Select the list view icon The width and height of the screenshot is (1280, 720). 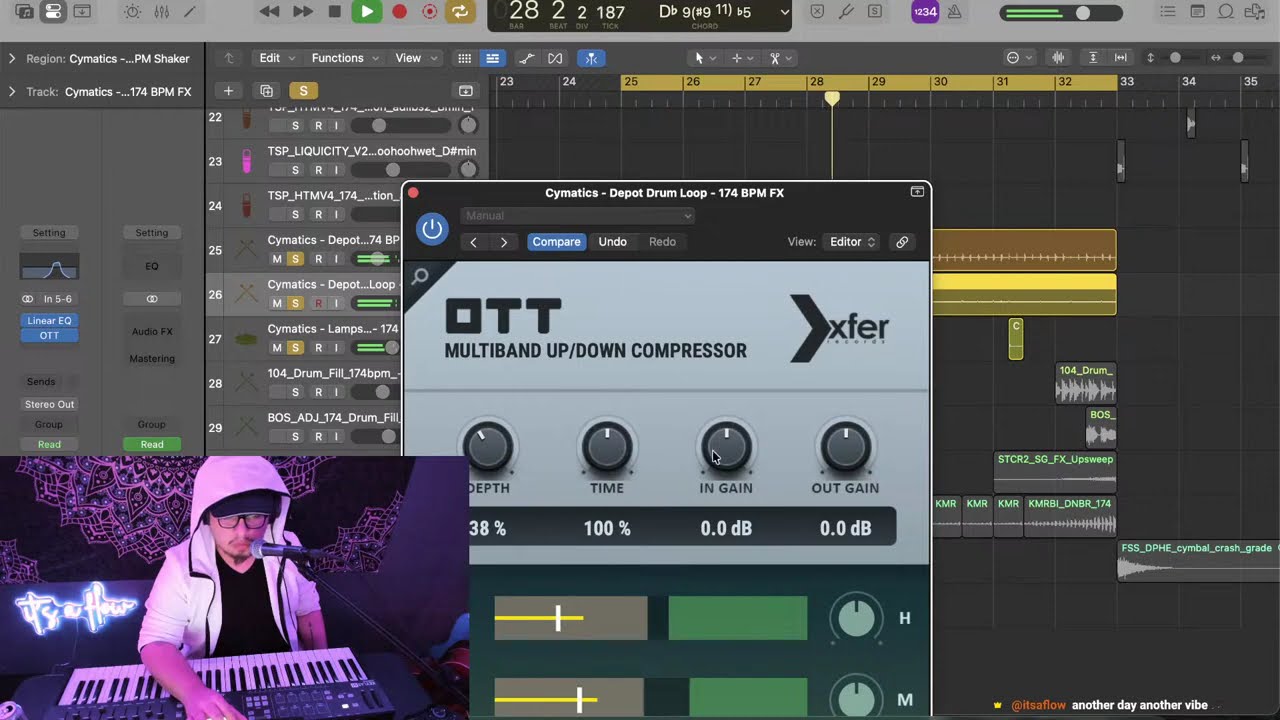(x=492, y=58)
